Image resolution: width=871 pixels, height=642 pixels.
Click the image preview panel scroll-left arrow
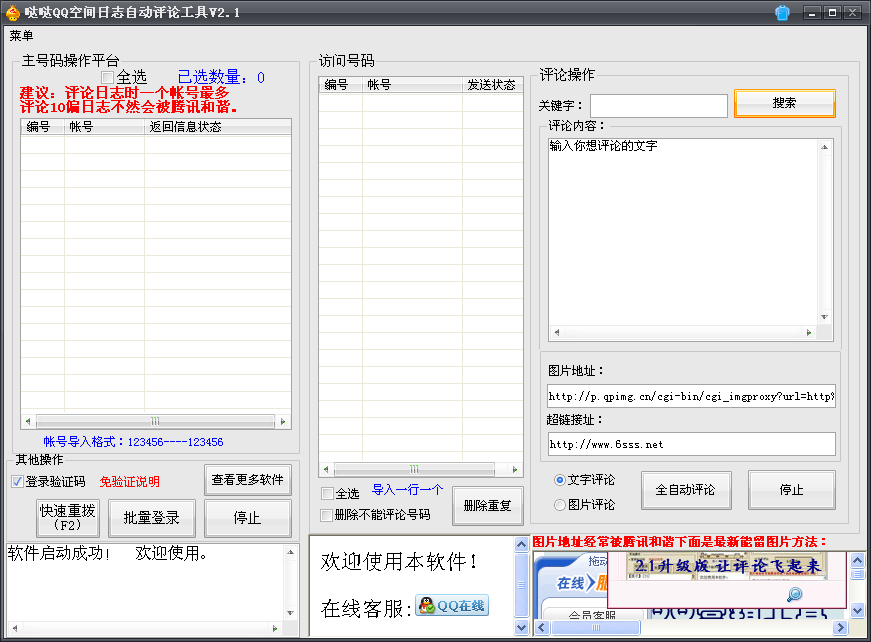542,628
